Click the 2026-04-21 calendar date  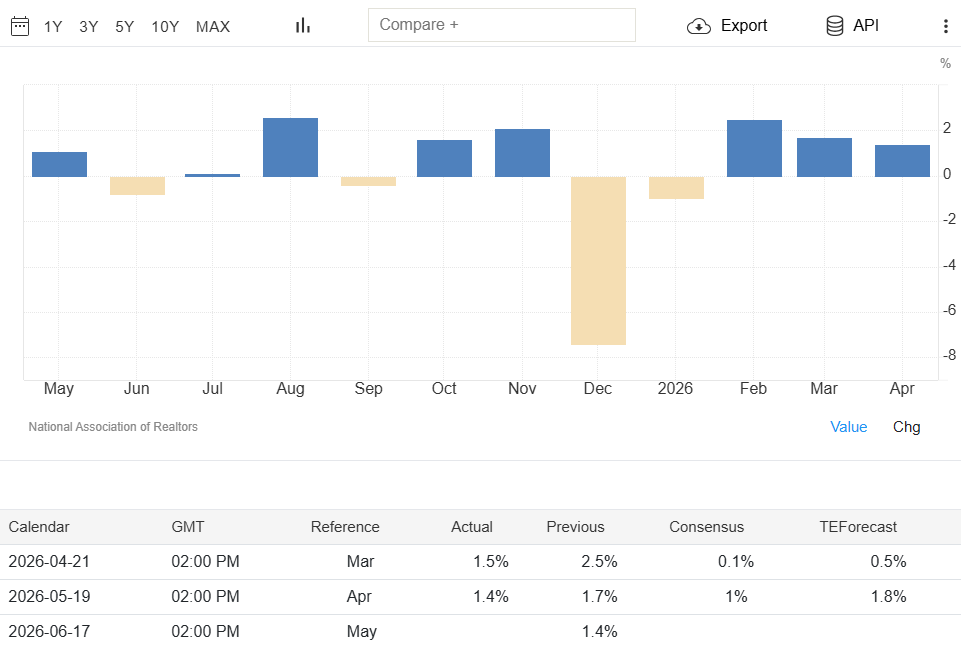49,562
